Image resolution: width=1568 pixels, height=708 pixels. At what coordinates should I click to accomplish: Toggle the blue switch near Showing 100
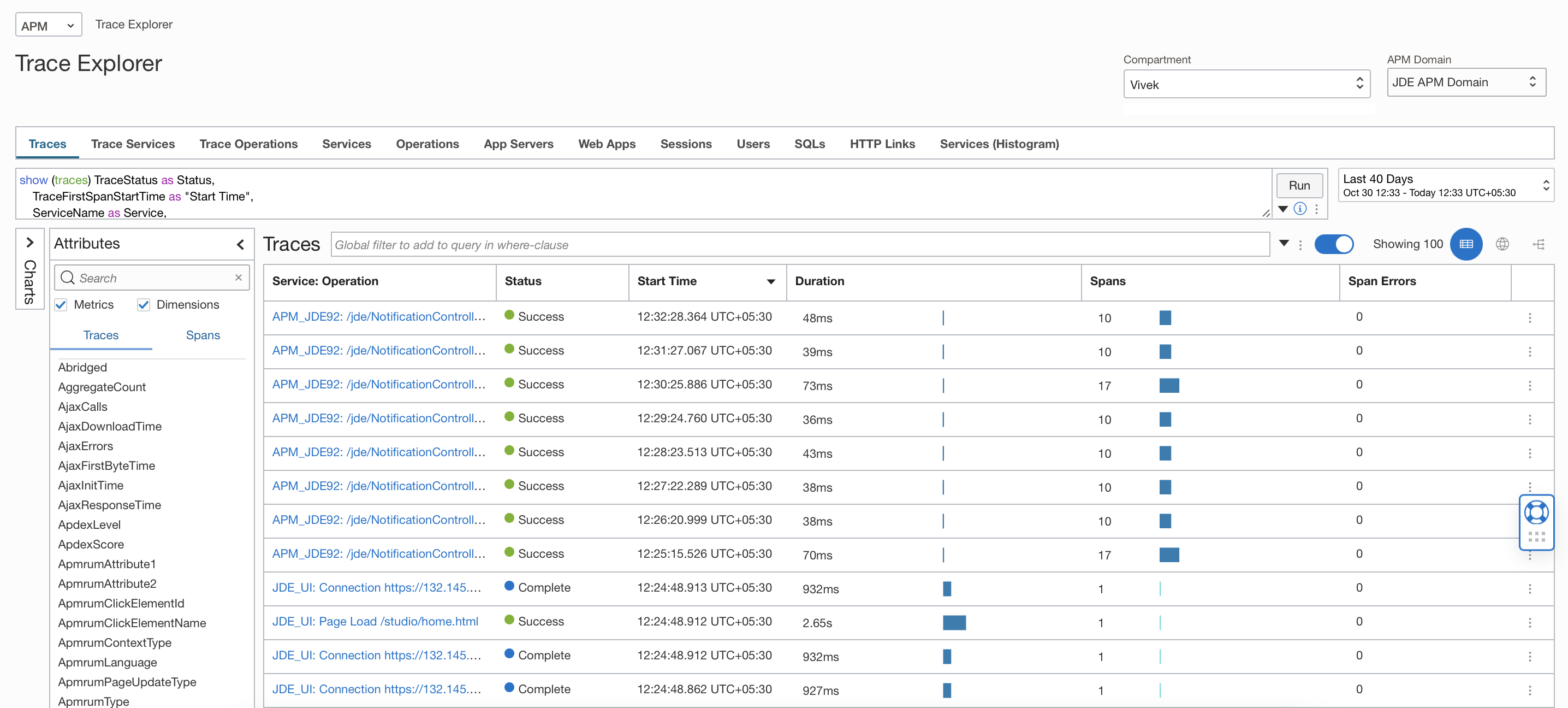pos(1333,244)
